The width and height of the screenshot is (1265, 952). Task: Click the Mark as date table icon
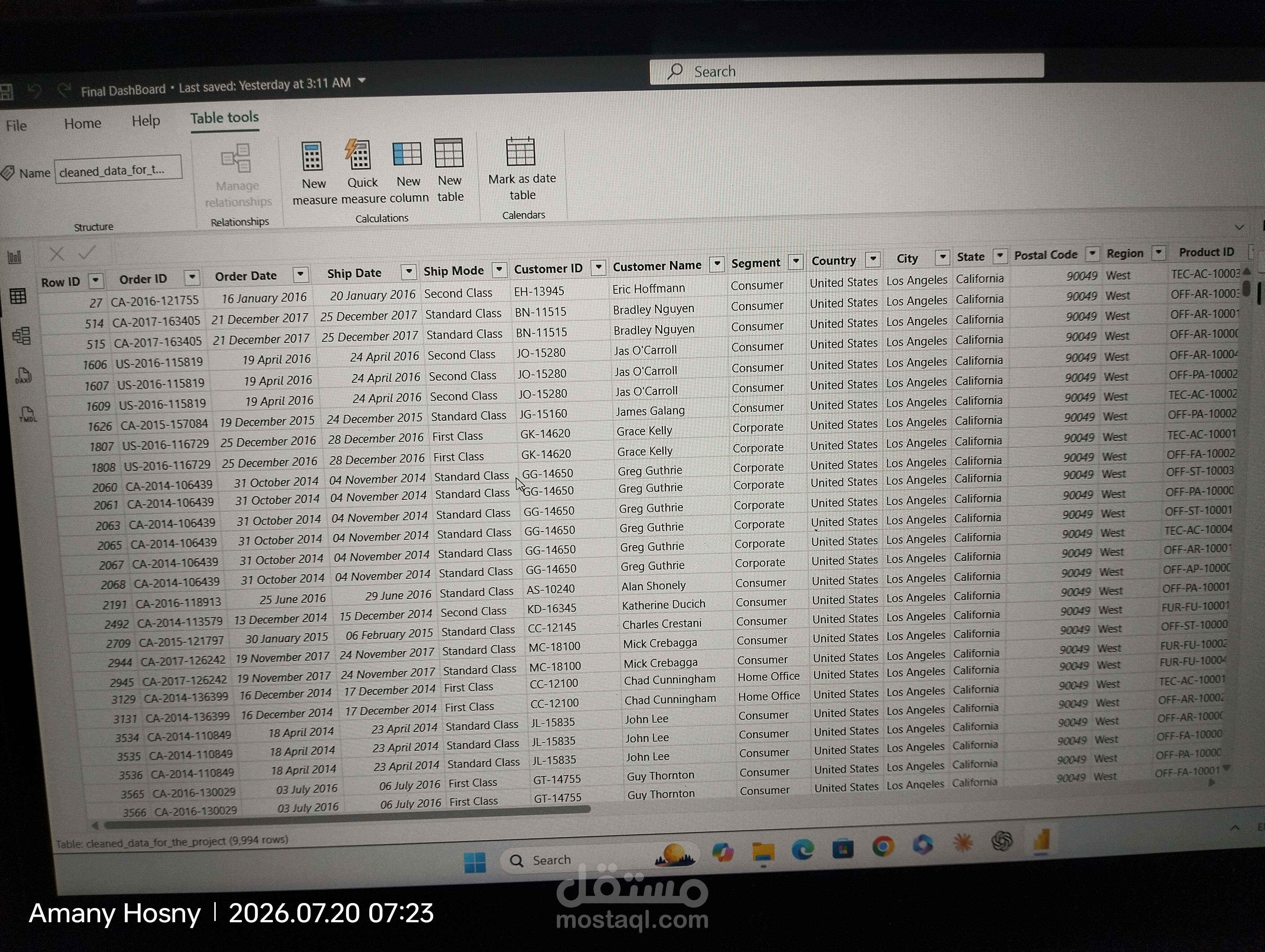coord(520,152)
